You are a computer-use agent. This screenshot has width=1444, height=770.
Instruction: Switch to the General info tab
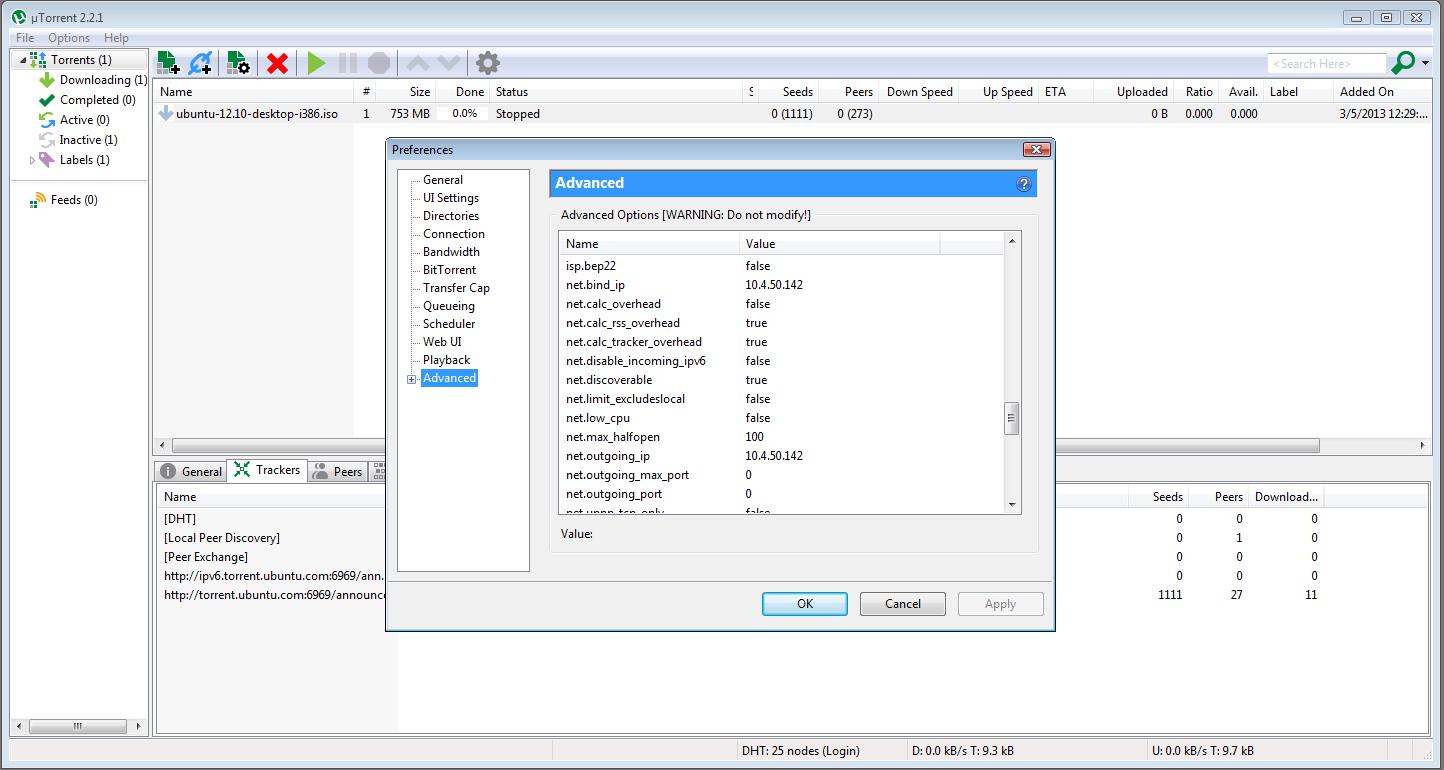click(x=191, y=471)
